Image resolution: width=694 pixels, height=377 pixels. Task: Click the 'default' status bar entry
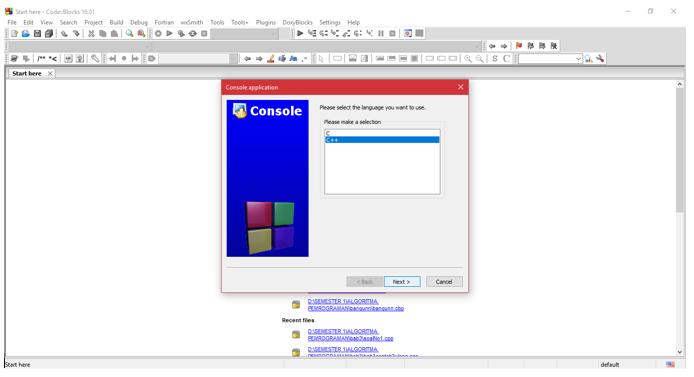(x=609, y=365)
